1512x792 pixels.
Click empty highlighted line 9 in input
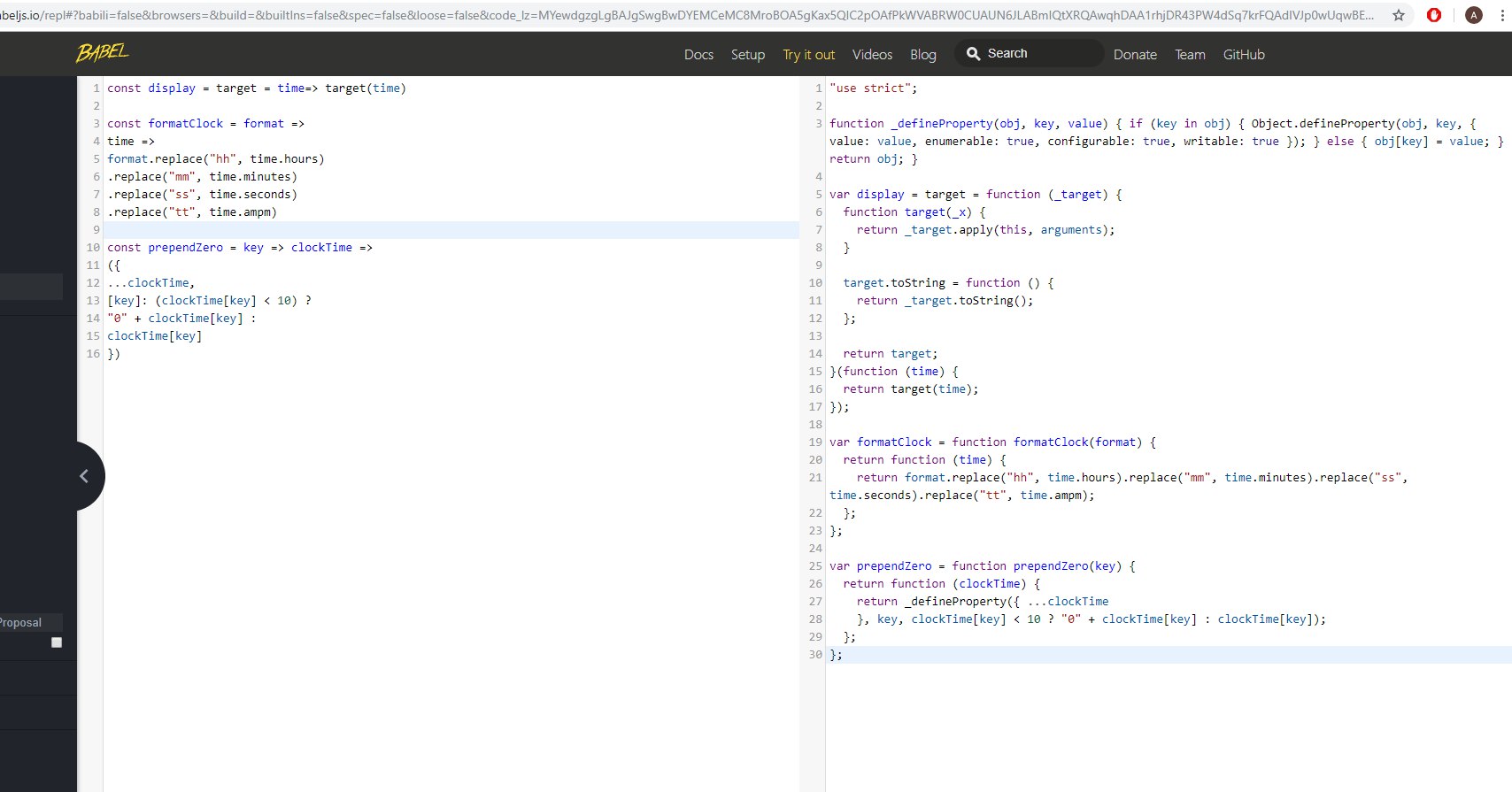[x=451, y=230]
